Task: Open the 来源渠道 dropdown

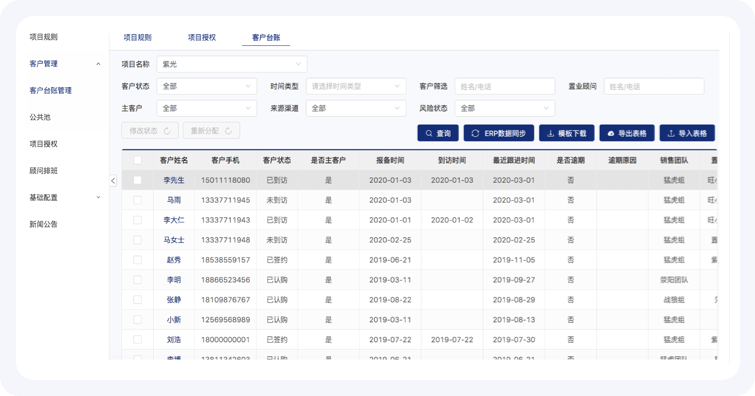Action: click(355, 108)
